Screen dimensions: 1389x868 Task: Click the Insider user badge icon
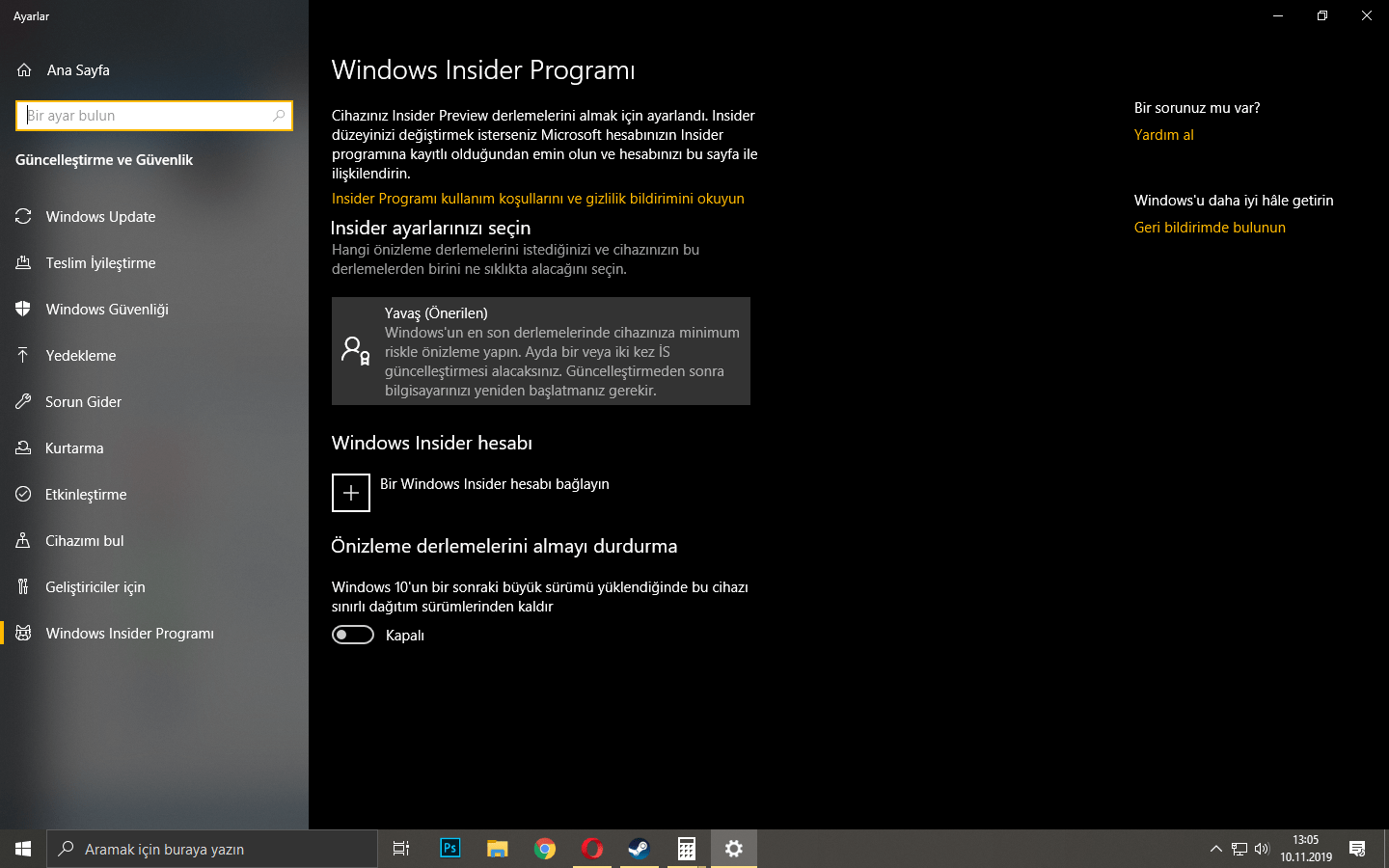point(356,350)
